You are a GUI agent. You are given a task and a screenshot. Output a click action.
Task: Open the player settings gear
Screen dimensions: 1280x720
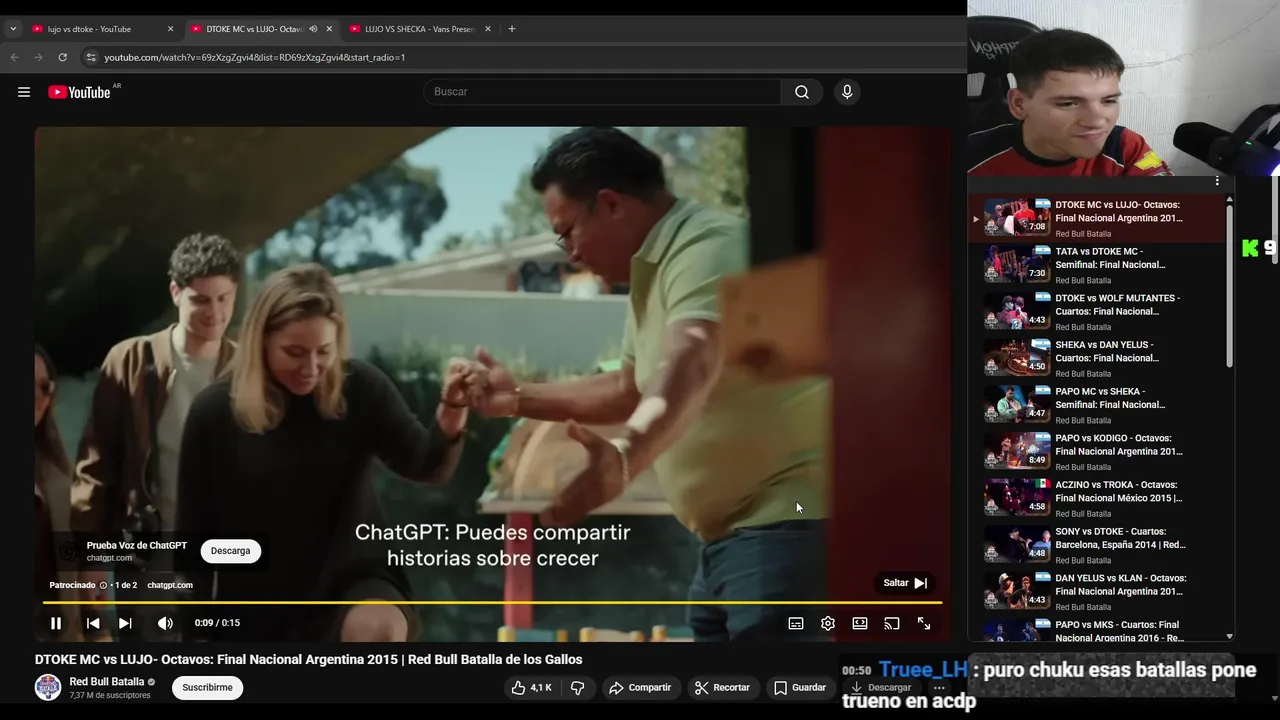[828, 623]
